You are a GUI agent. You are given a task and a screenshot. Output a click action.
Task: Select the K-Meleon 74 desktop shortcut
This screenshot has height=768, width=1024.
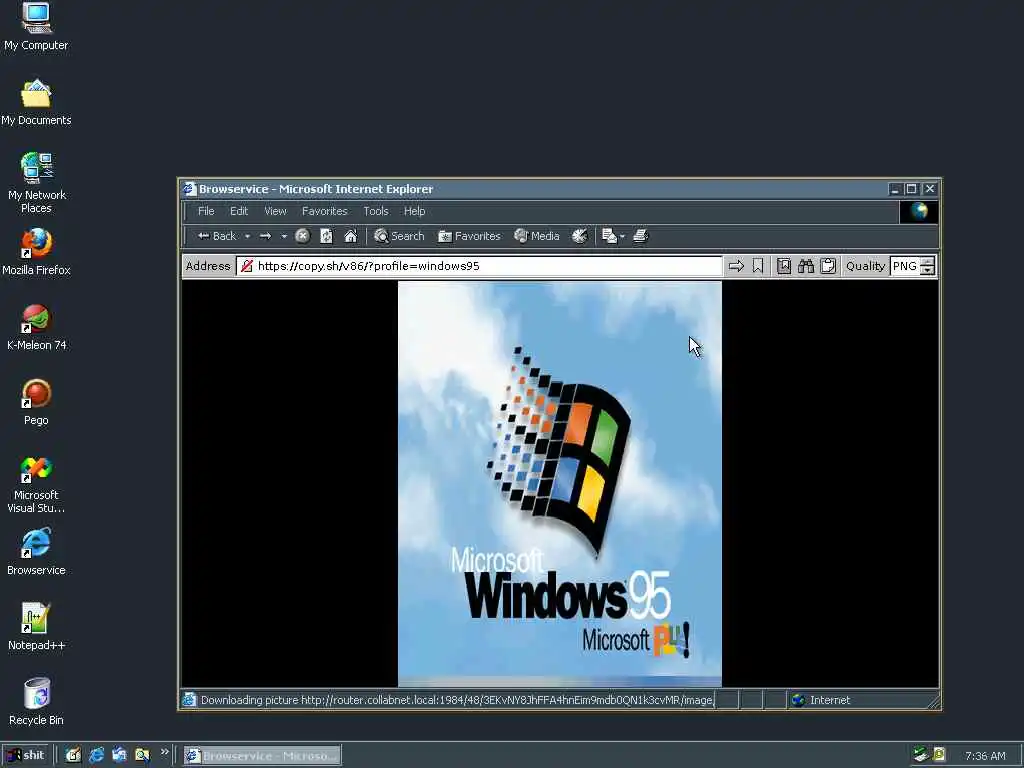[x=36, y=327]
